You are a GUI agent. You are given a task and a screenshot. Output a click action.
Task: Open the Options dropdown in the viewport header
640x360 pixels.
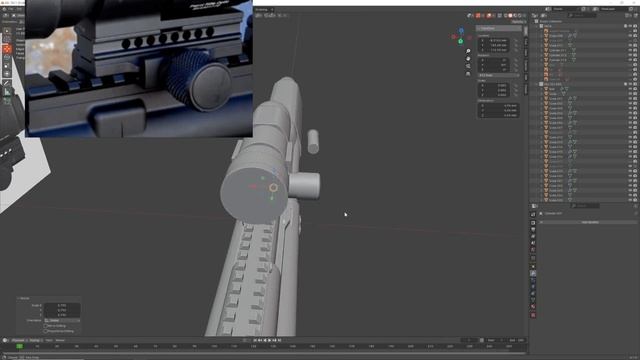click(518, 22)
